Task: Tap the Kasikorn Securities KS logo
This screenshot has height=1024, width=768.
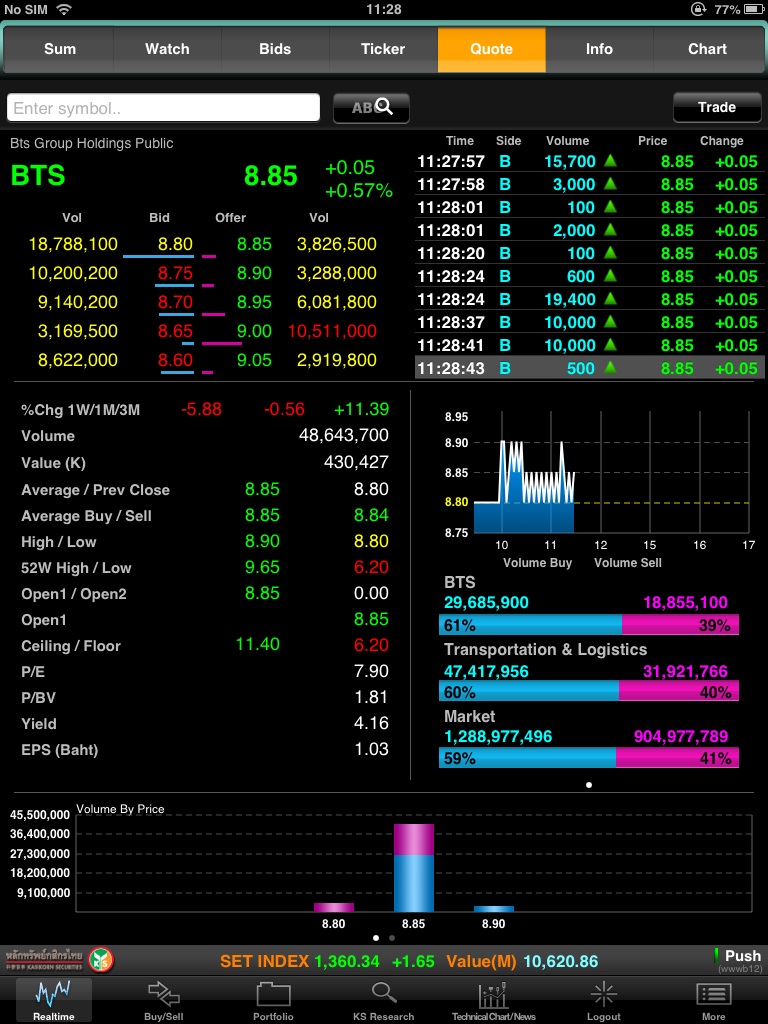Action: click(x=101, y=960)
